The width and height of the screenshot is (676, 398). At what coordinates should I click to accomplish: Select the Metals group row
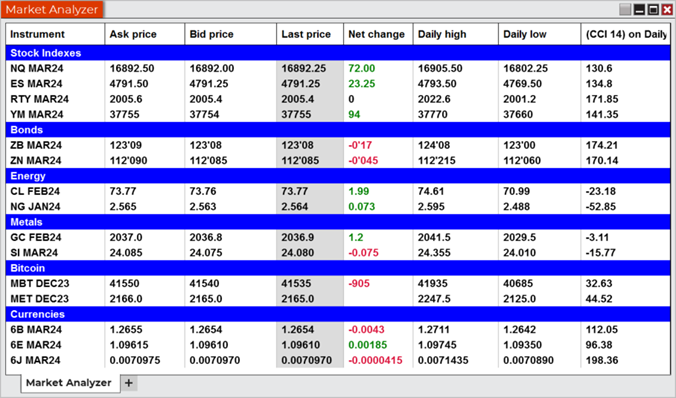(338, 222)
